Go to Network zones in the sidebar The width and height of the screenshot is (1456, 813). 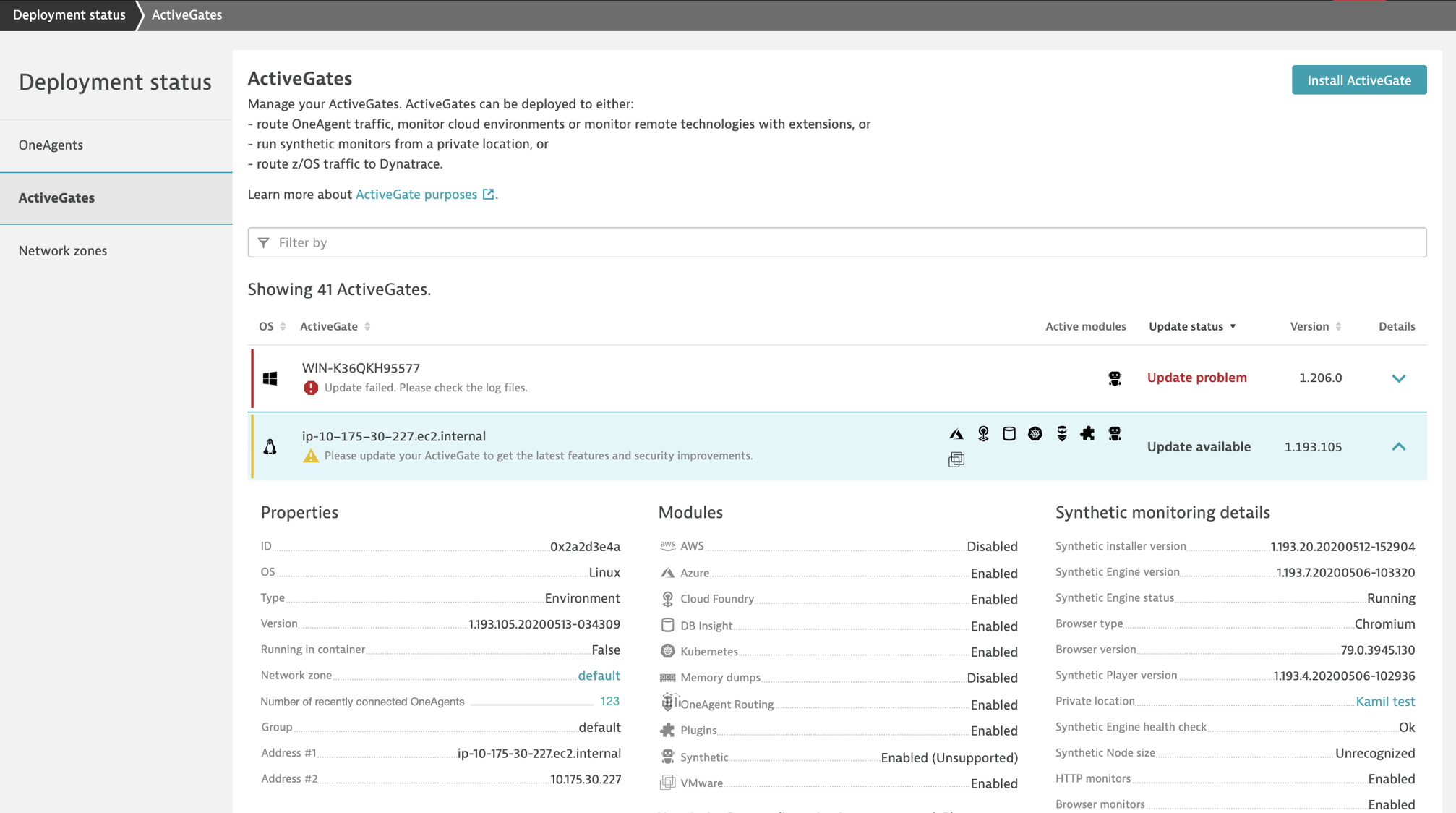click(63, 250)
